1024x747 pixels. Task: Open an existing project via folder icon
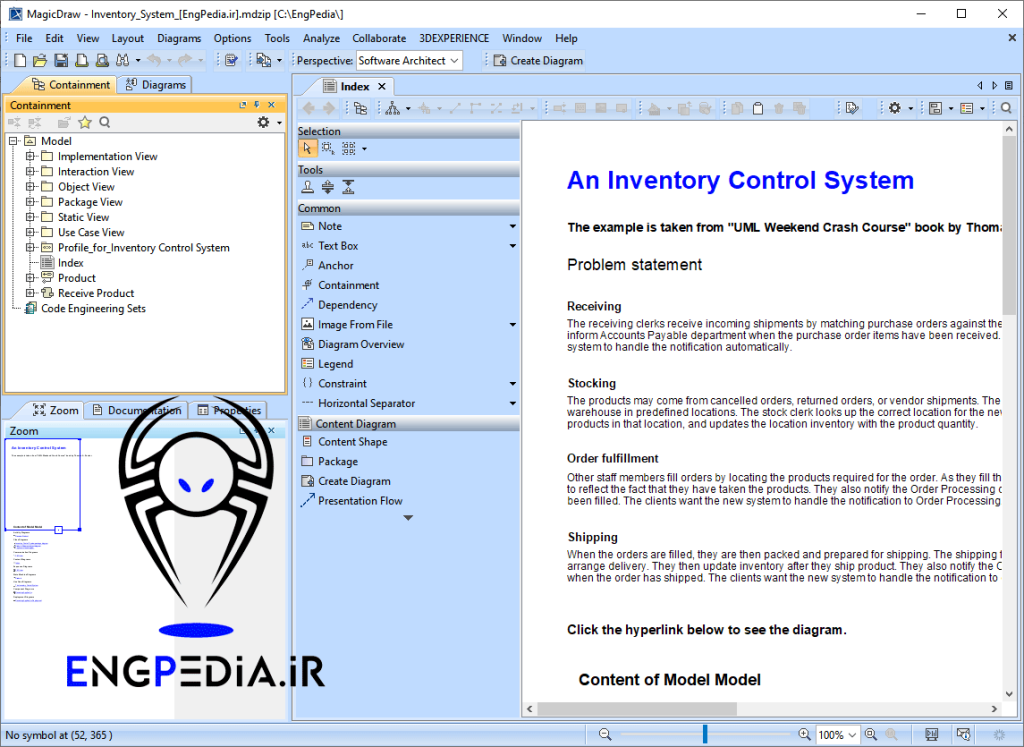[x=40, y=61]
